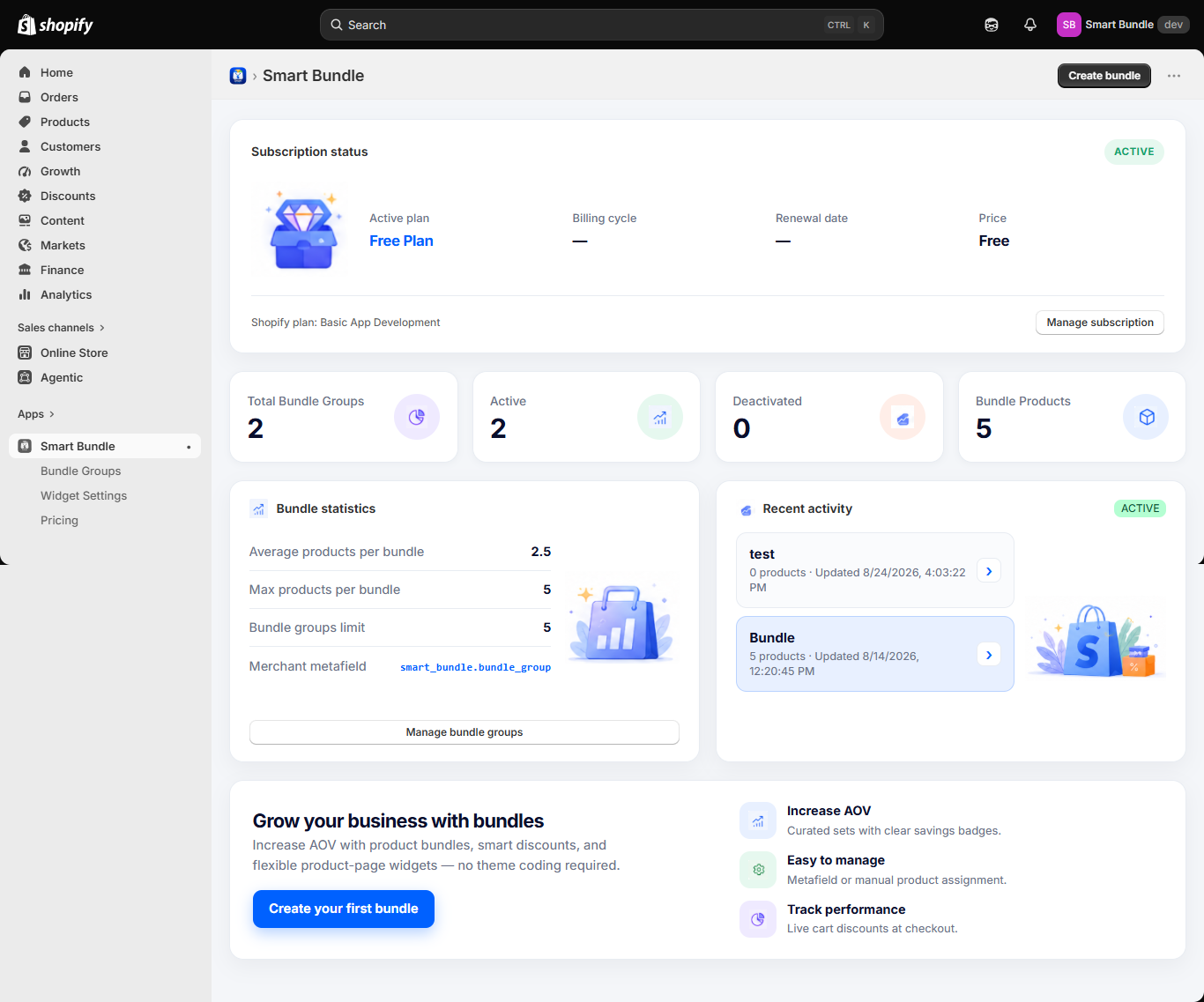This screenshot has width=1204, height=1002.
Task: Select the Smart Bundle app entry in sidebar
Action: point(105,446)
